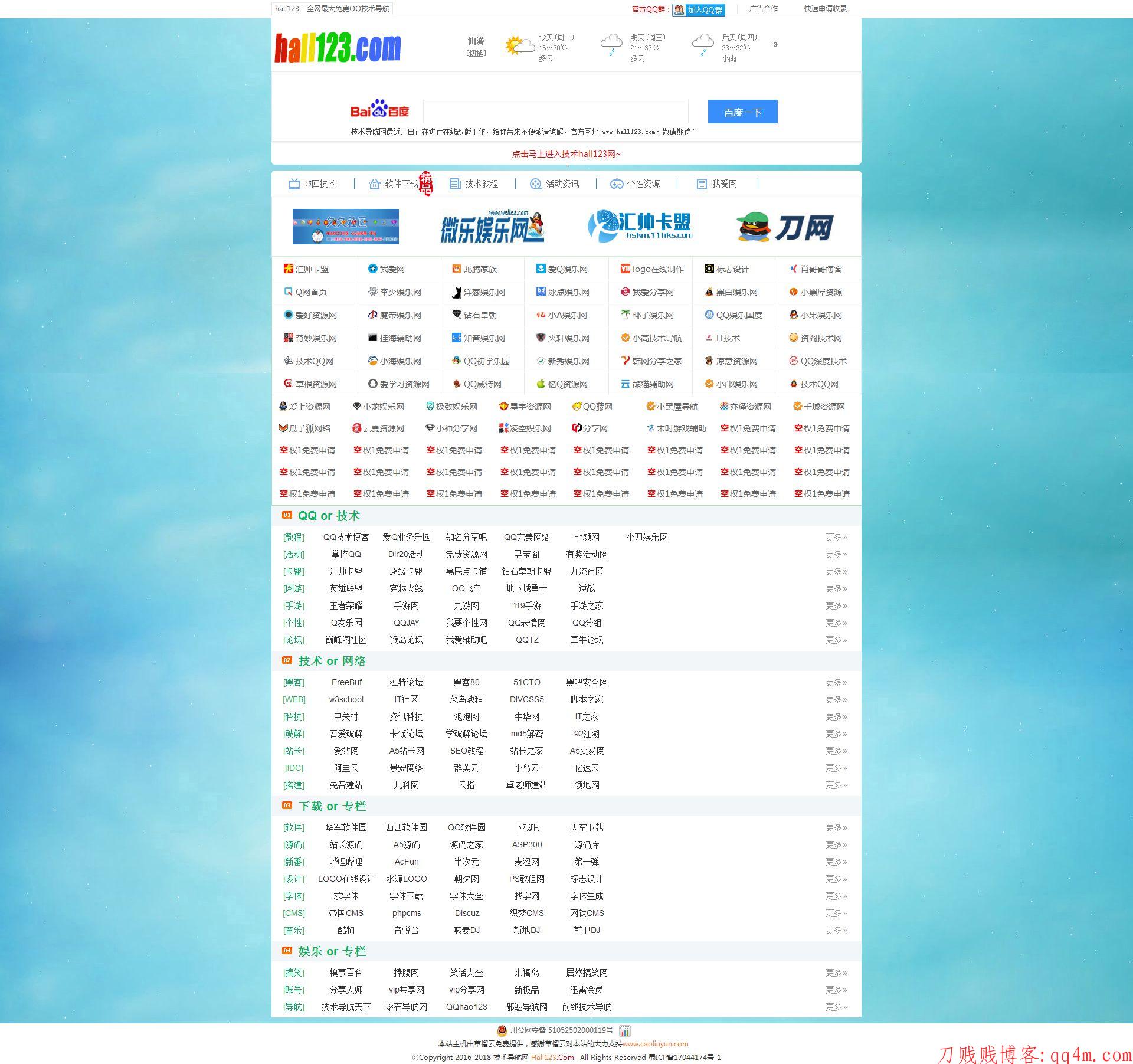
Task: Click the 爱Q娱乐网 site icon
Action: tap(541, 269)
